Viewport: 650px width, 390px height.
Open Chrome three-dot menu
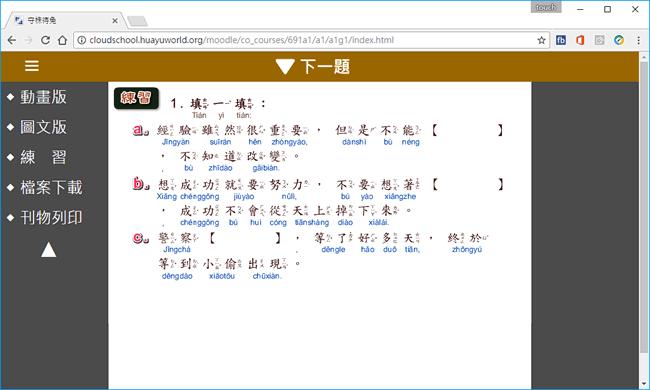(x=638, y=40)
